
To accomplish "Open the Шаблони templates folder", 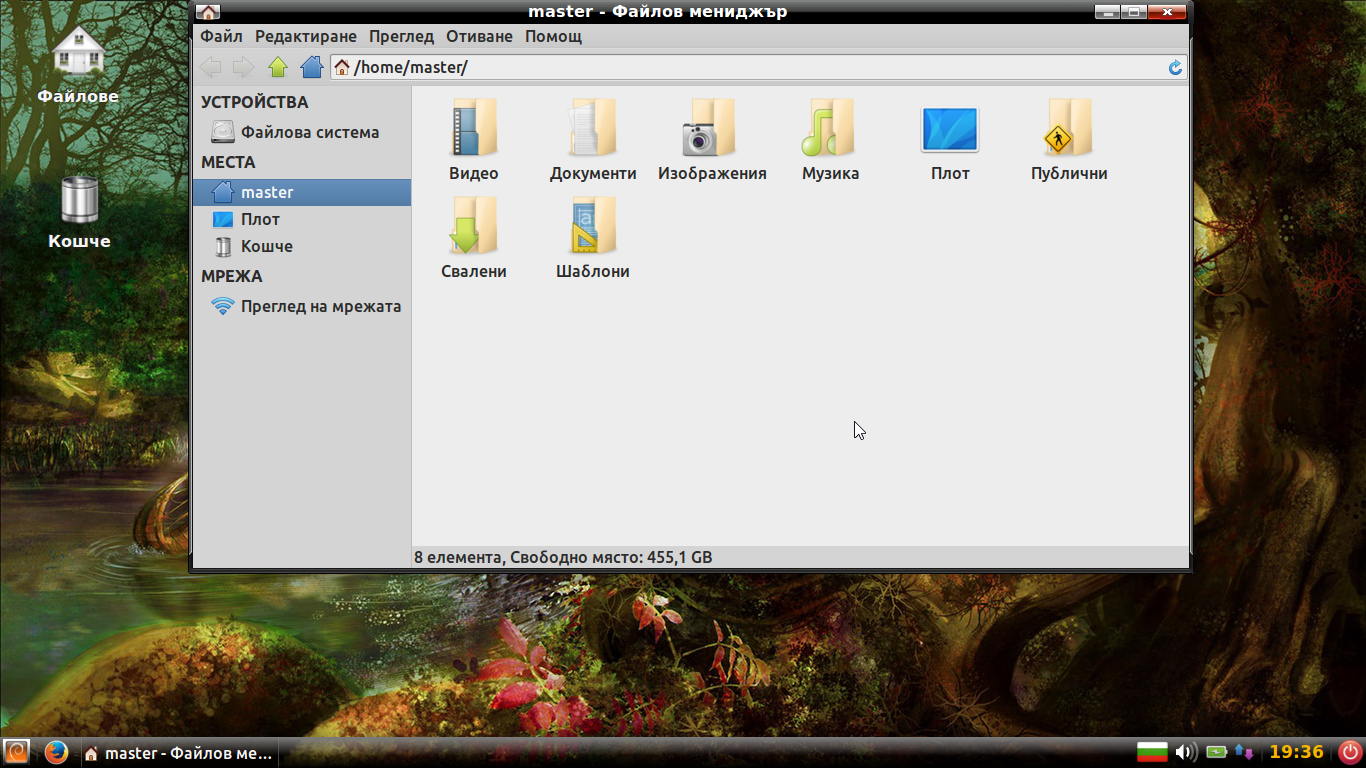I will [593, 238].
